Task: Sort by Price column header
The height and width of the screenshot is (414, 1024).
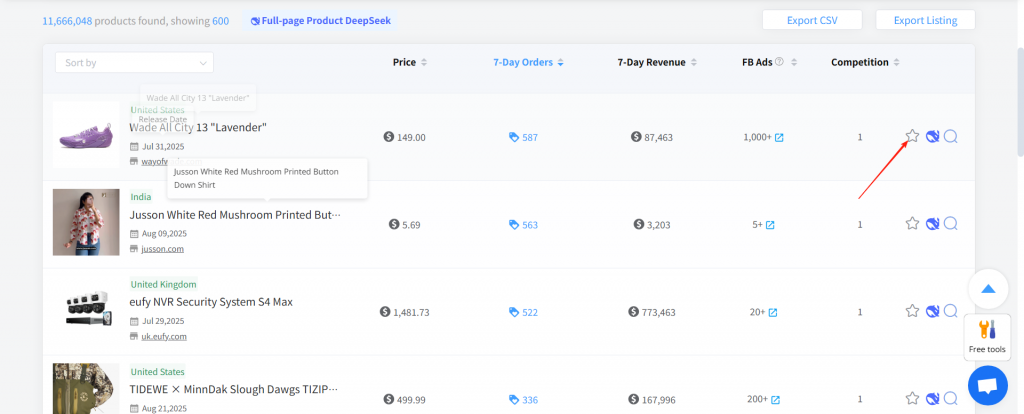Action: (410, 62)
